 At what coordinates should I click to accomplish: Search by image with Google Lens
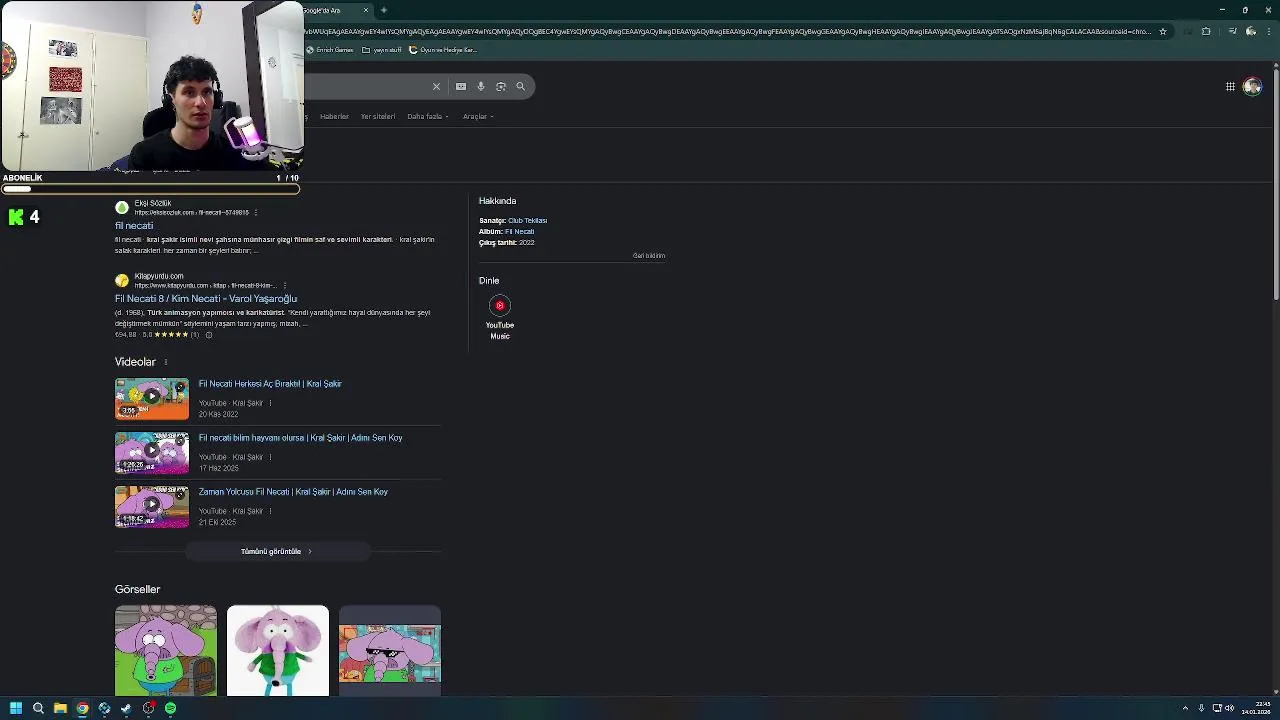(501, 87)
